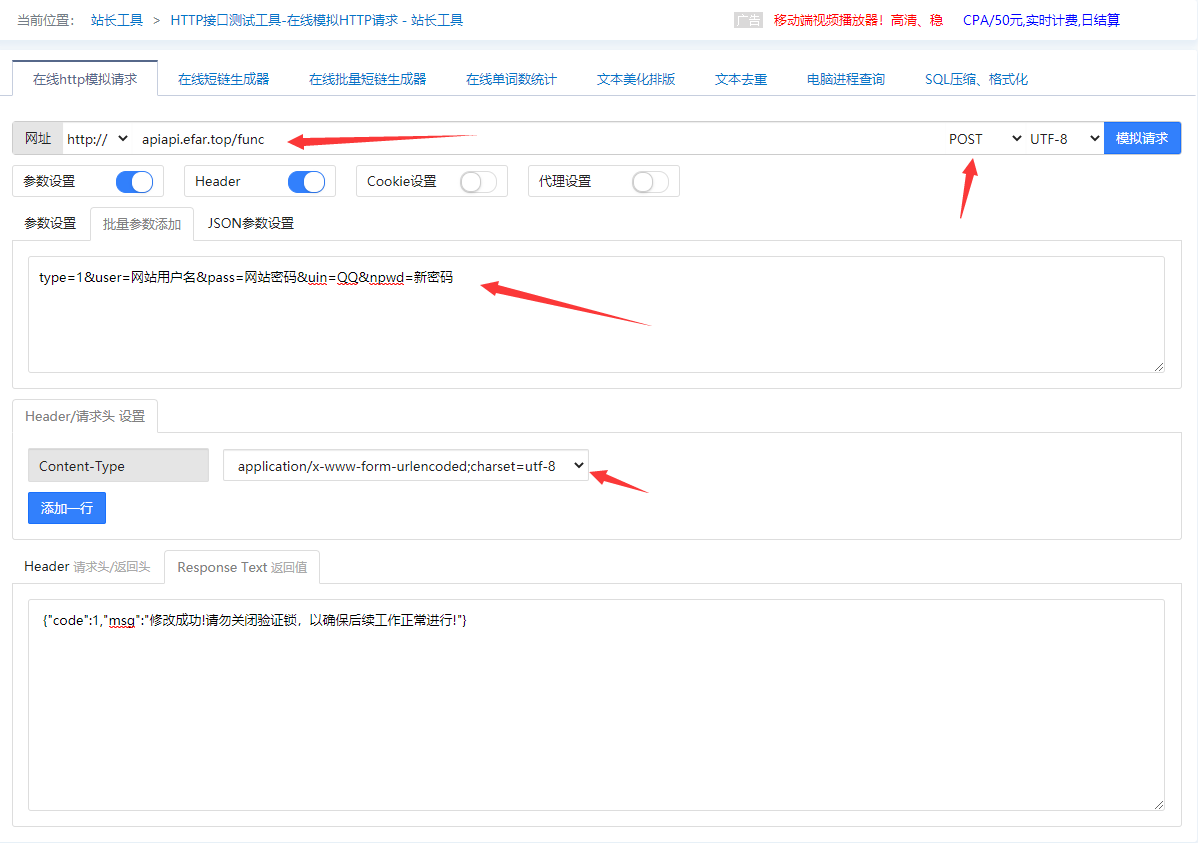The height and width of the screenshot is (843, 1198).
Task: Click the 站长工具 breadcrumb link
Action: 117,20
